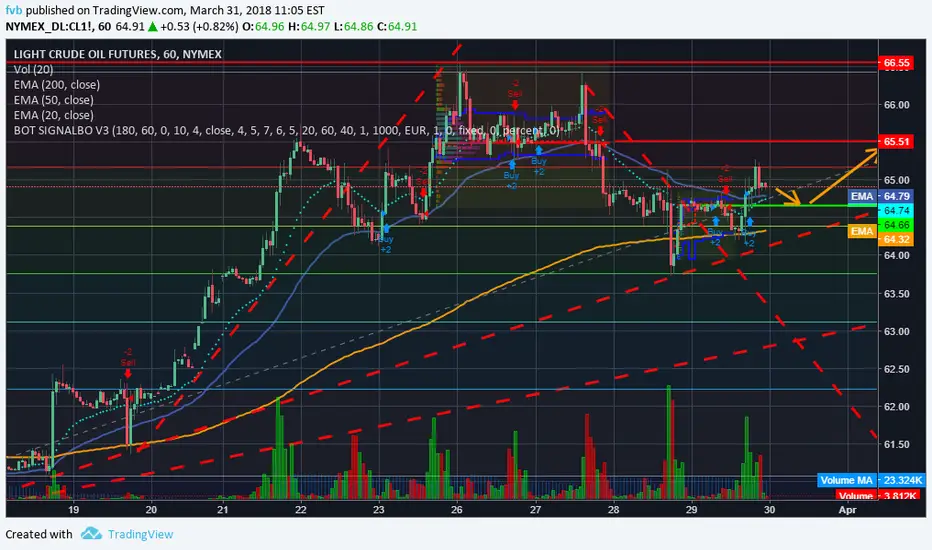Select the EMA (200, close) legend entry

pos(56,84)
